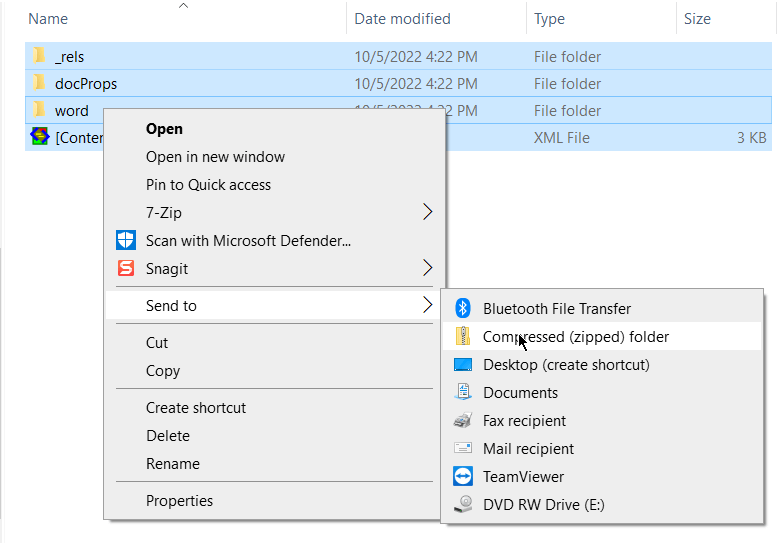Screen dimensions: 783x543
Task: Expand the Snagit submenu arrow
Action: pos(427,268)
